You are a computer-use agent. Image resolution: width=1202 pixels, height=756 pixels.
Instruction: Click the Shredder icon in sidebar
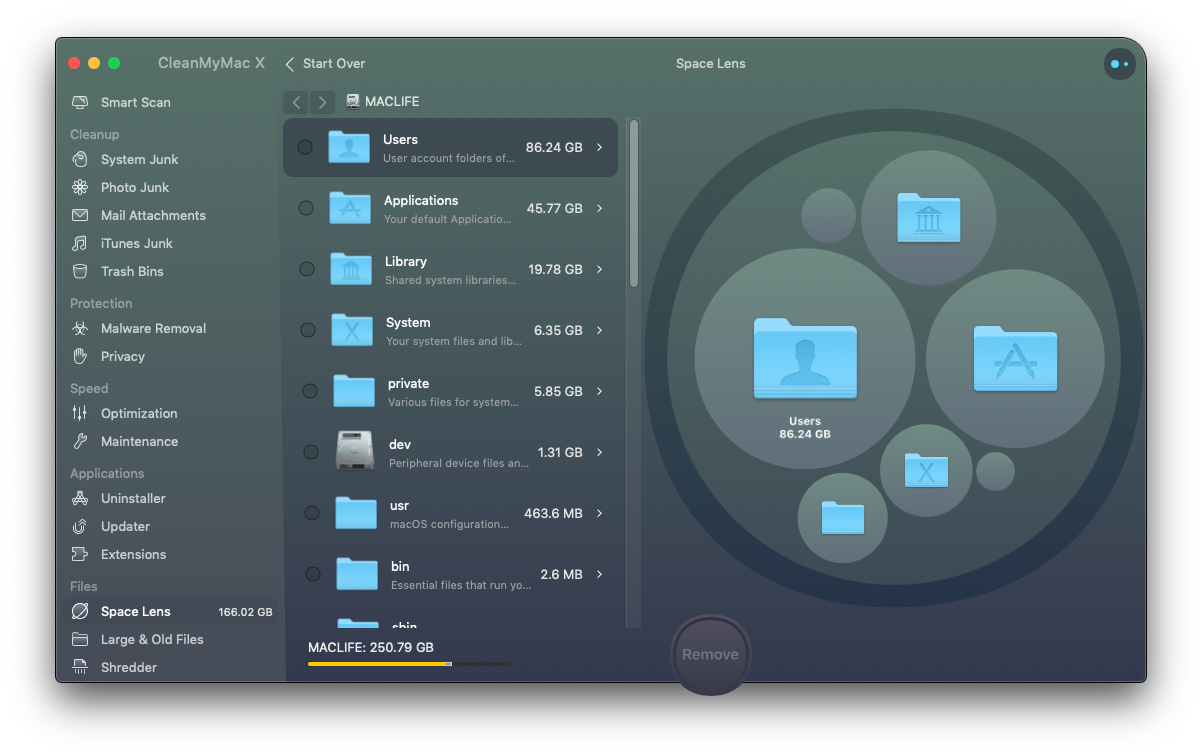(80, 668)
